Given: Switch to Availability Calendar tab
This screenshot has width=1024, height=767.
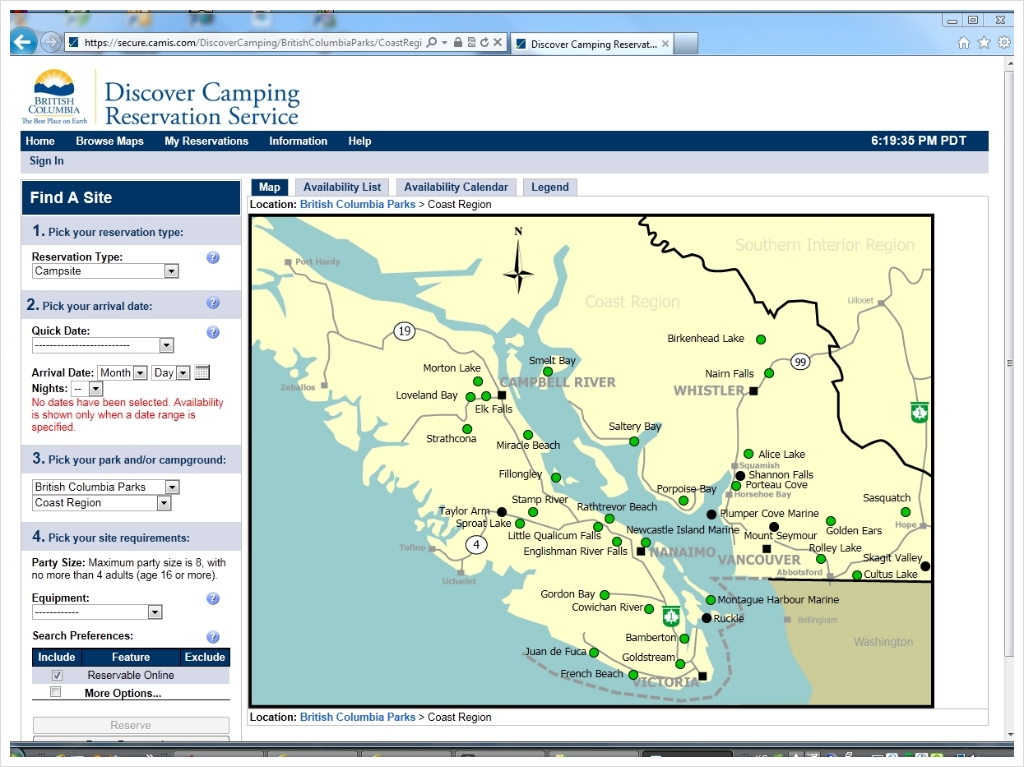Looking at the screenshot, I should coord(455,187).
